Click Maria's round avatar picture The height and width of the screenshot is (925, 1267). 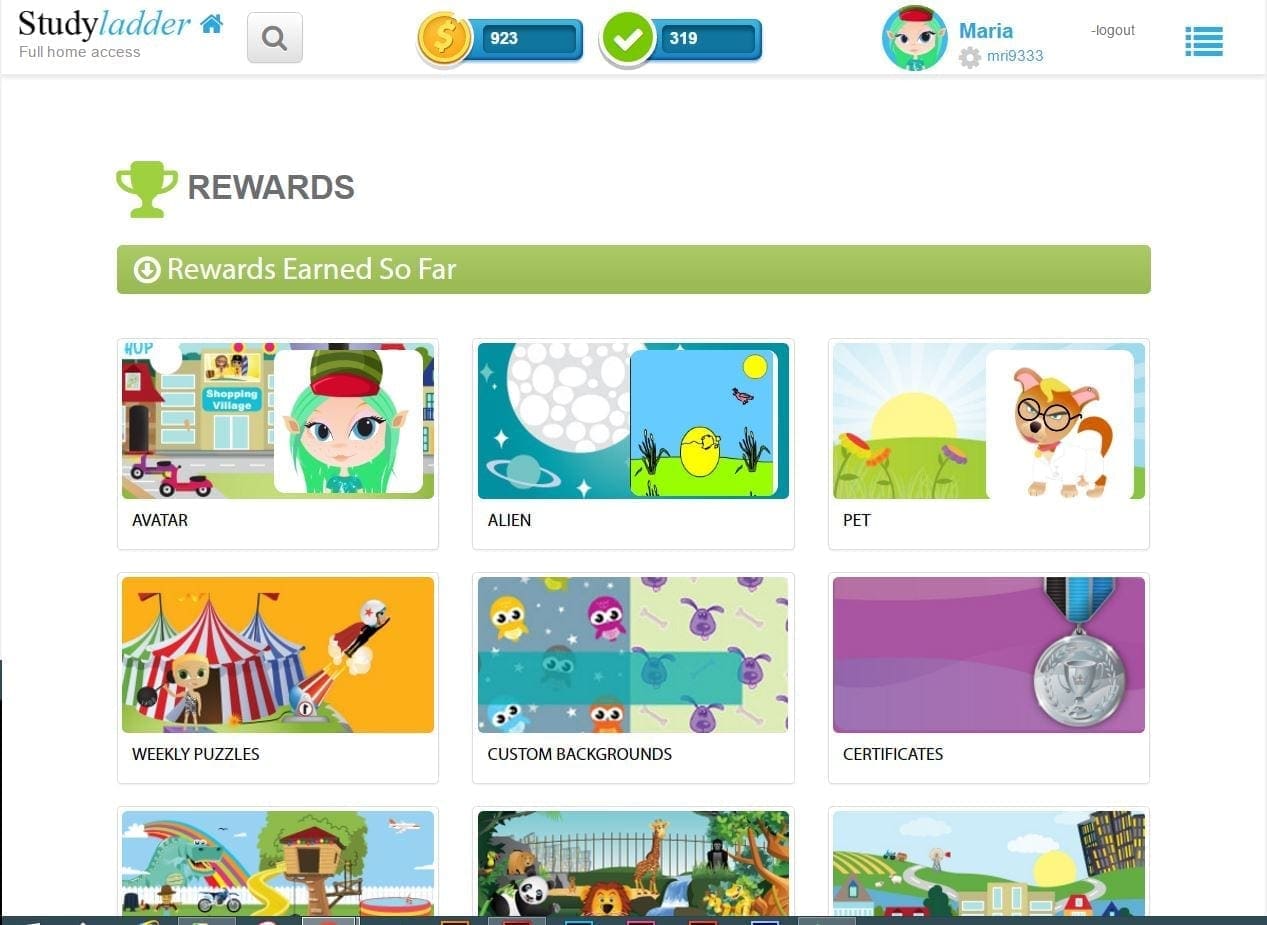coord(914,38)
